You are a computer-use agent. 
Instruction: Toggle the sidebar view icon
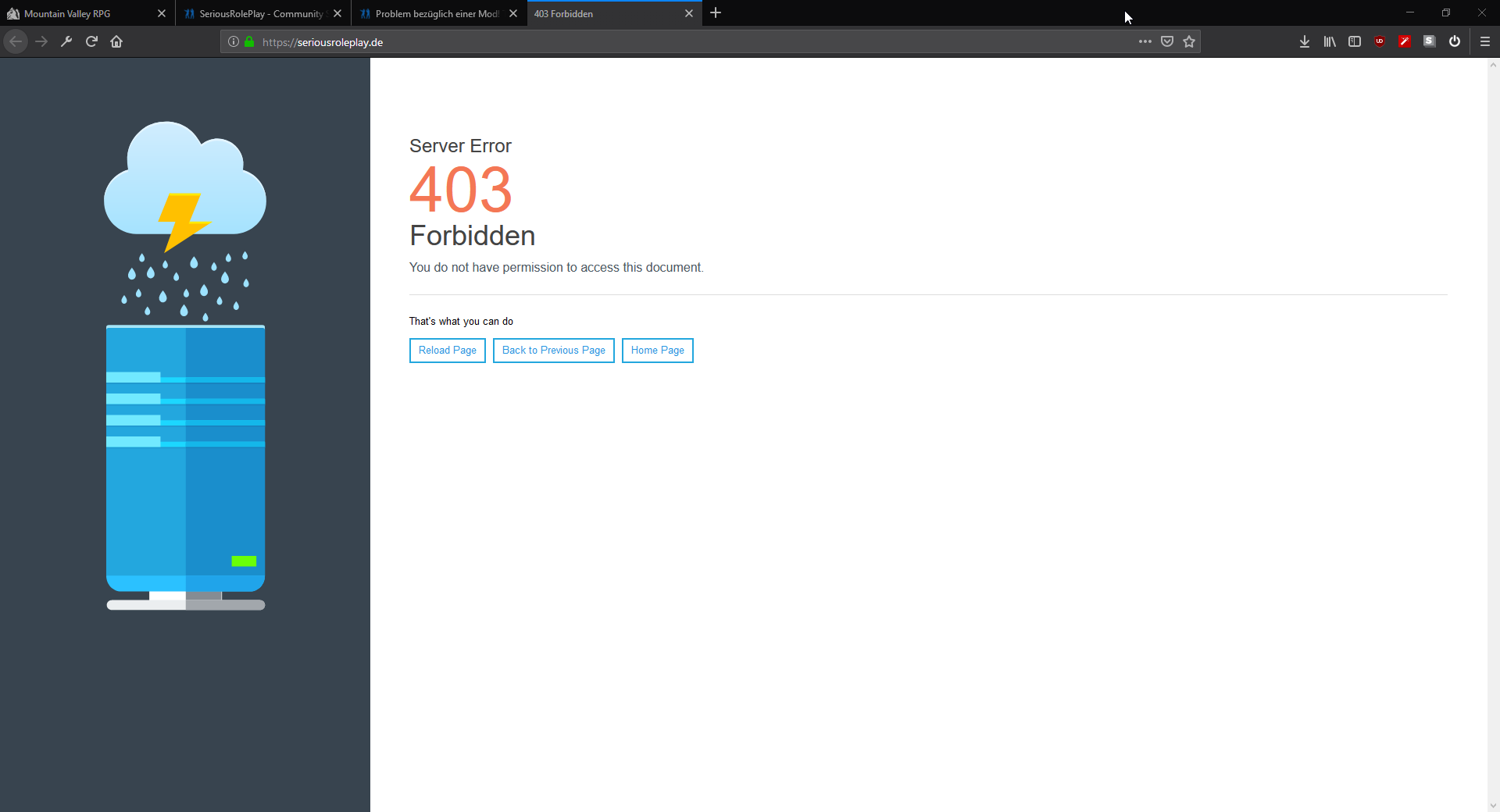click(x=1355, y=41)
